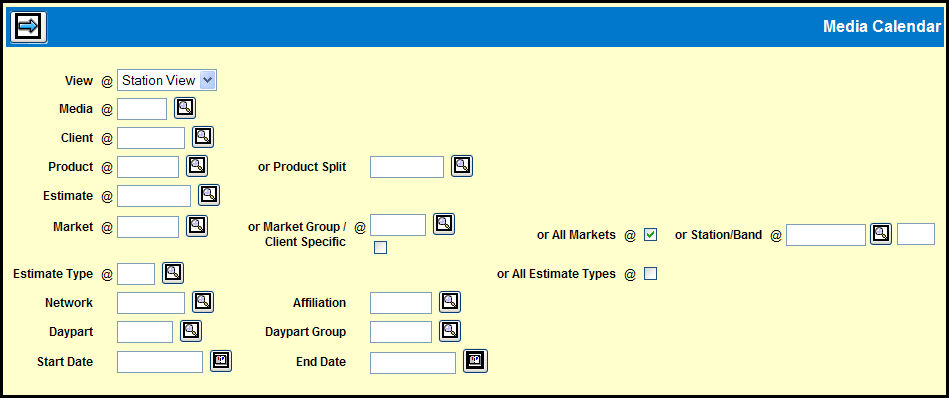Open the Media lookup search icon
This screenshot has height=398, width=949.
pyautogui.click(x=185, y=108)
